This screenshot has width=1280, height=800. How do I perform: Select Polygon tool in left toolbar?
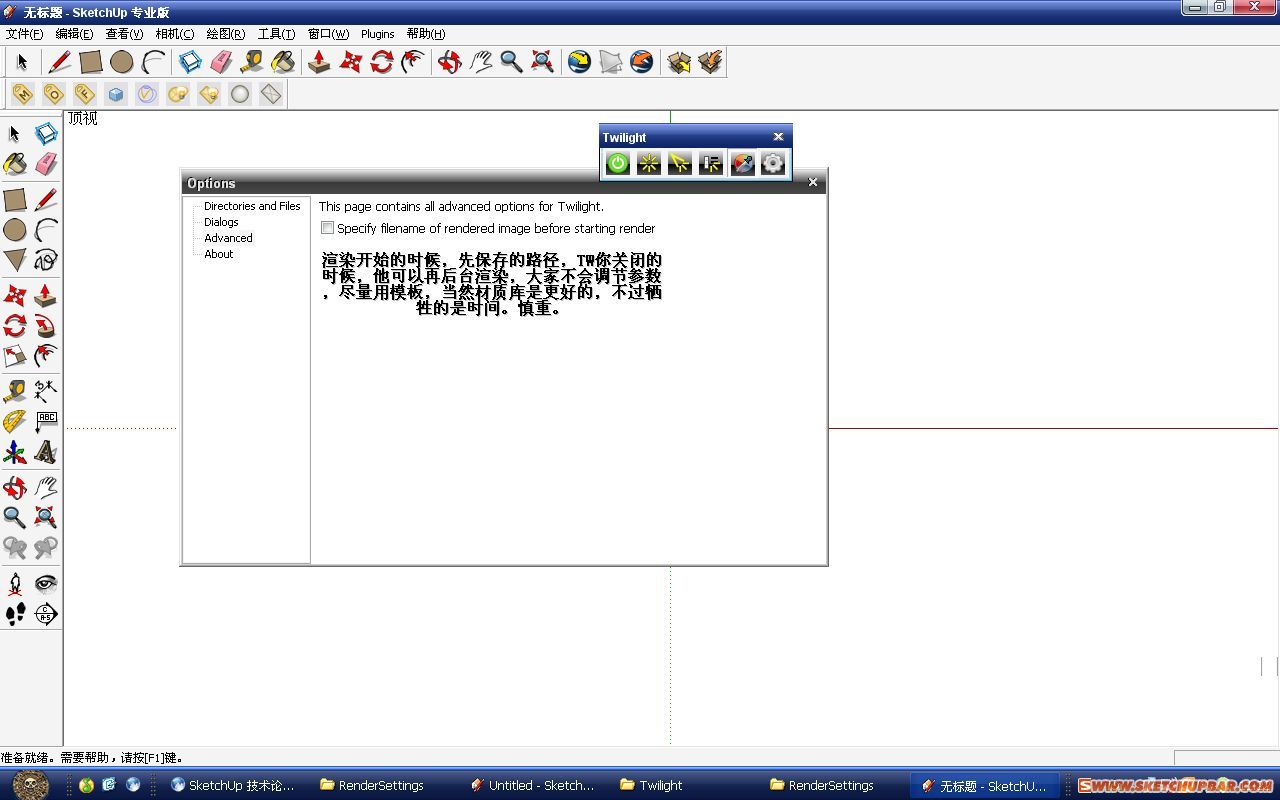click(15, 260)
